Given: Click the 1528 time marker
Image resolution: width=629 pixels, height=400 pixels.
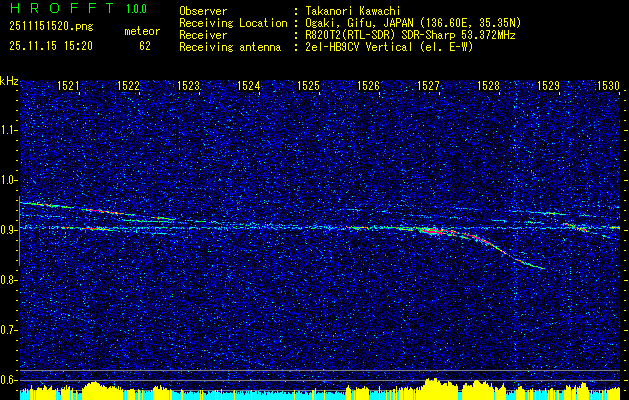Looking at the screenshot, I should (x=488, y=85).
